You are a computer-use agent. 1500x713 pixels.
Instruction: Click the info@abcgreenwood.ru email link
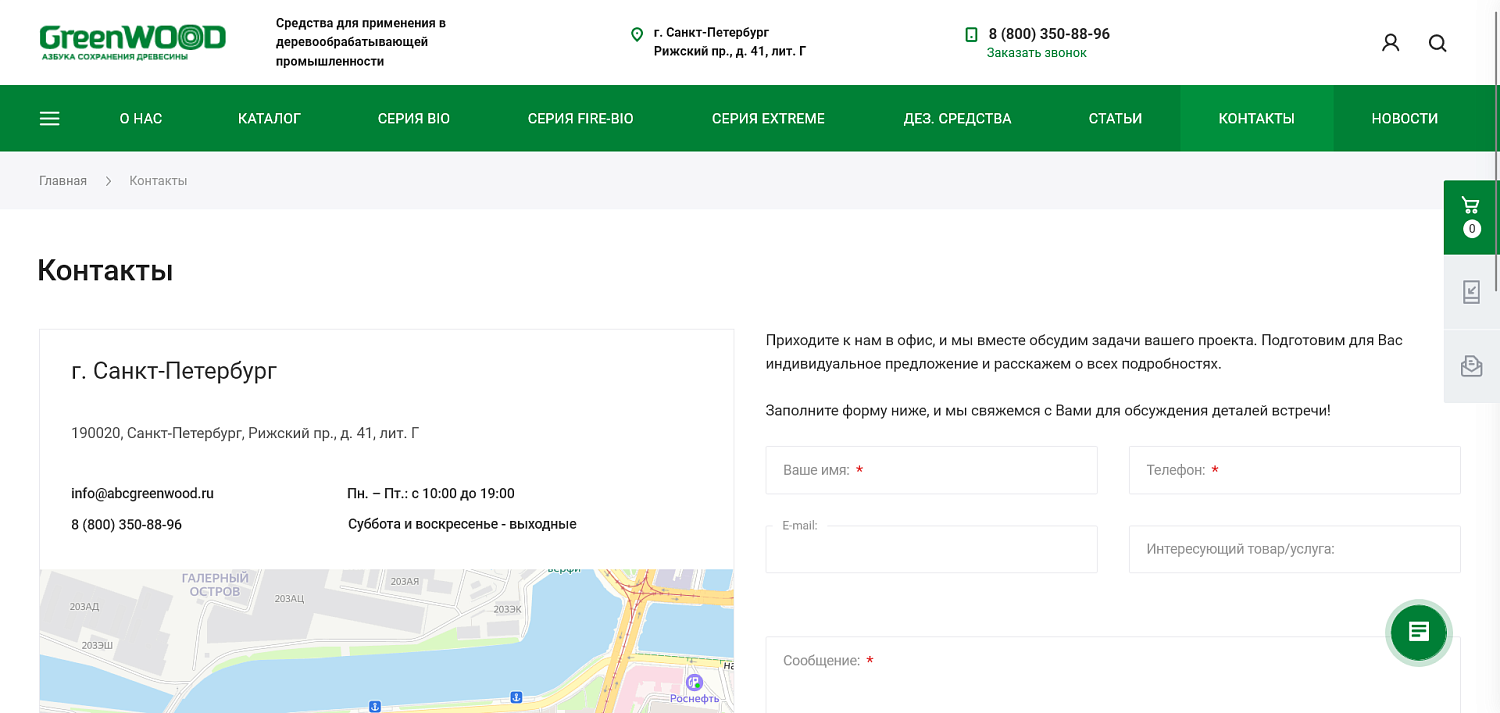[x=142, y=493]
